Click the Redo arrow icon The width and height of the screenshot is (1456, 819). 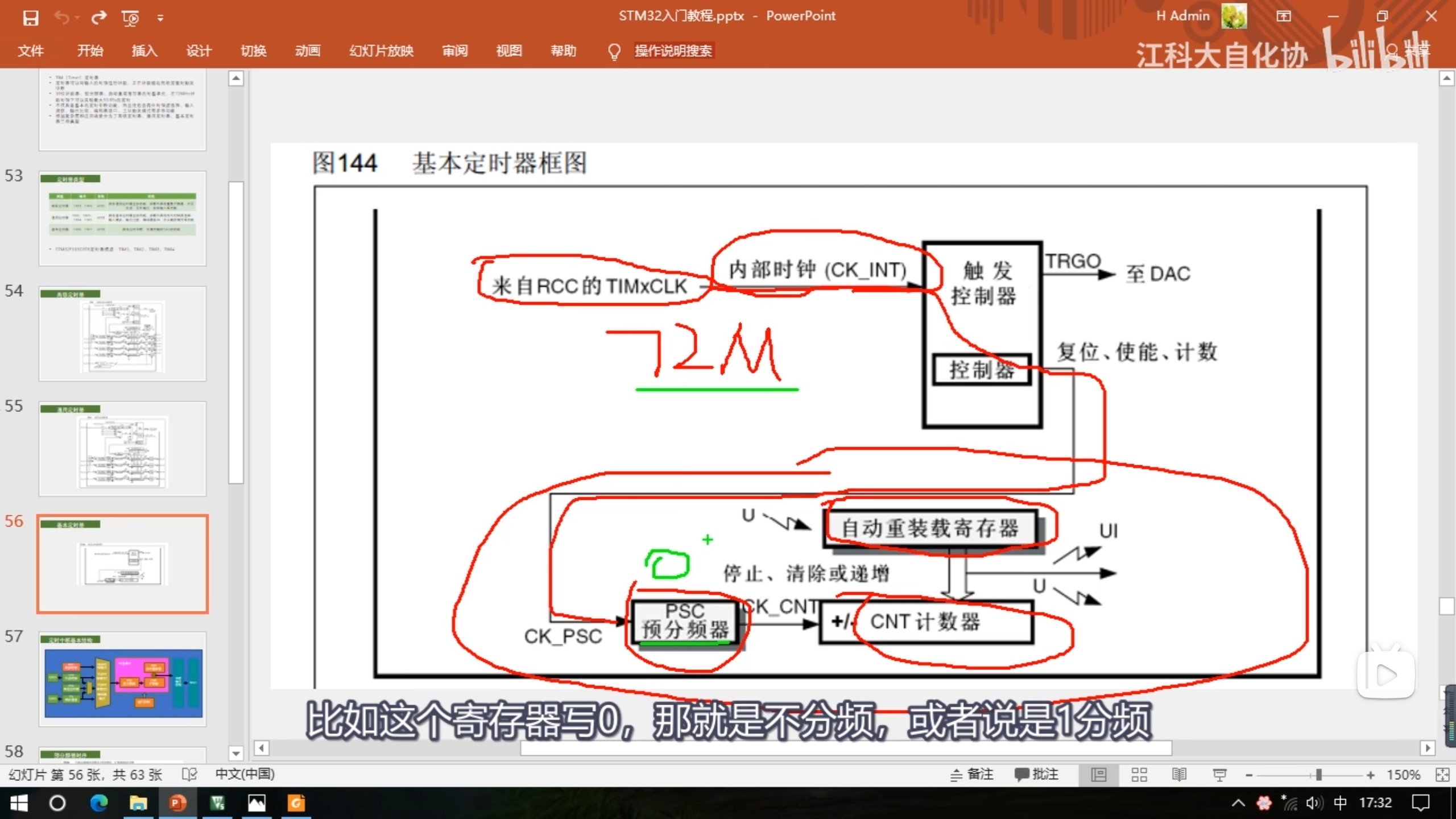point(99,18)
